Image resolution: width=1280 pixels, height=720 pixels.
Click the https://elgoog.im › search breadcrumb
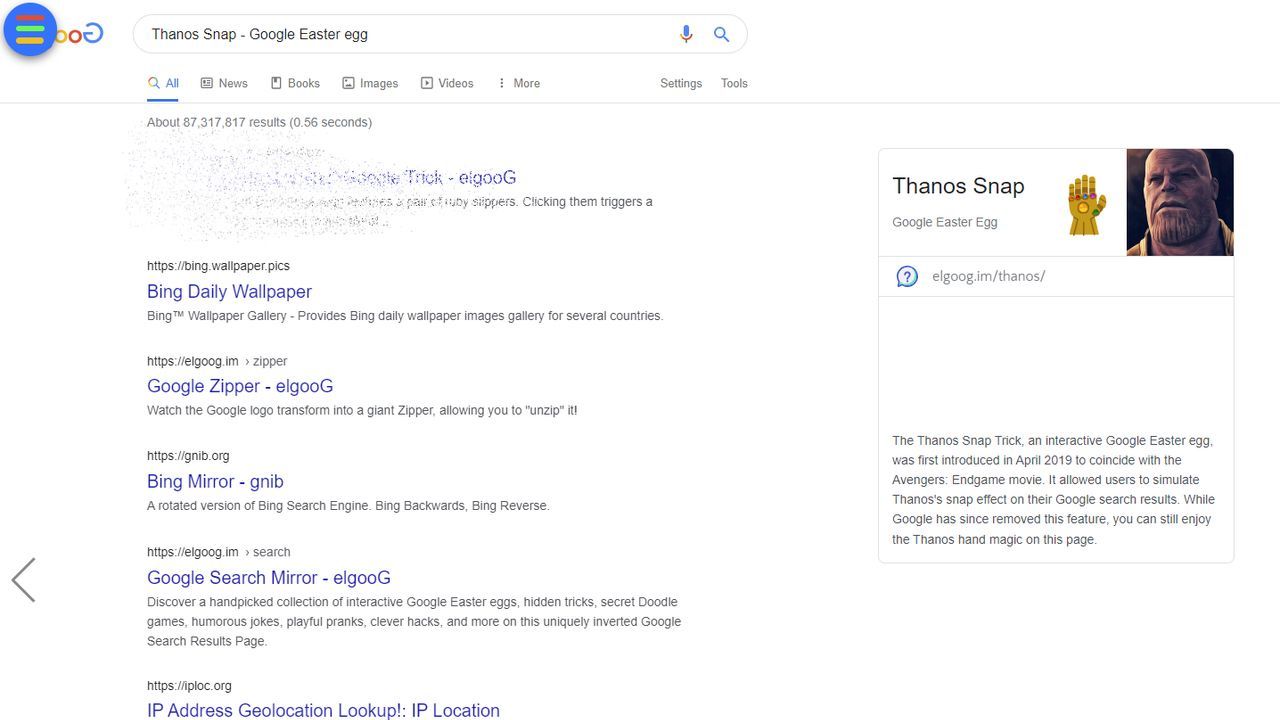point(219,552)
